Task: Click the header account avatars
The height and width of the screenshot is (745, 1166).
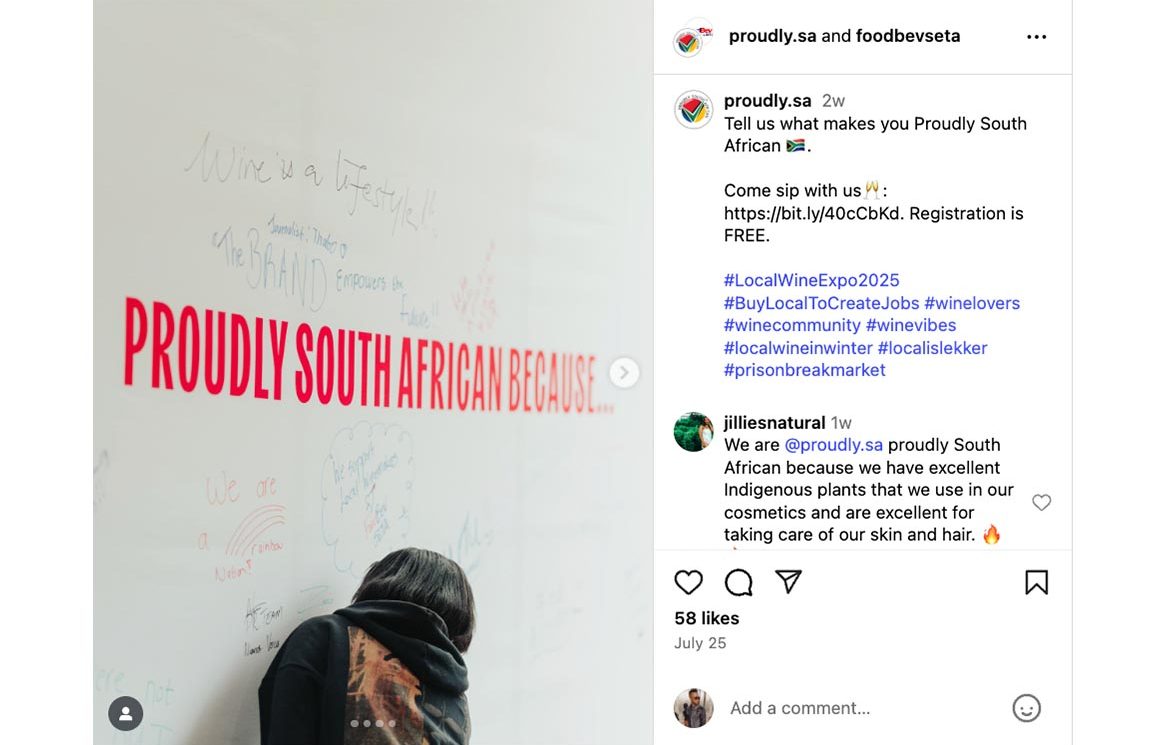Action: [692, 38]
